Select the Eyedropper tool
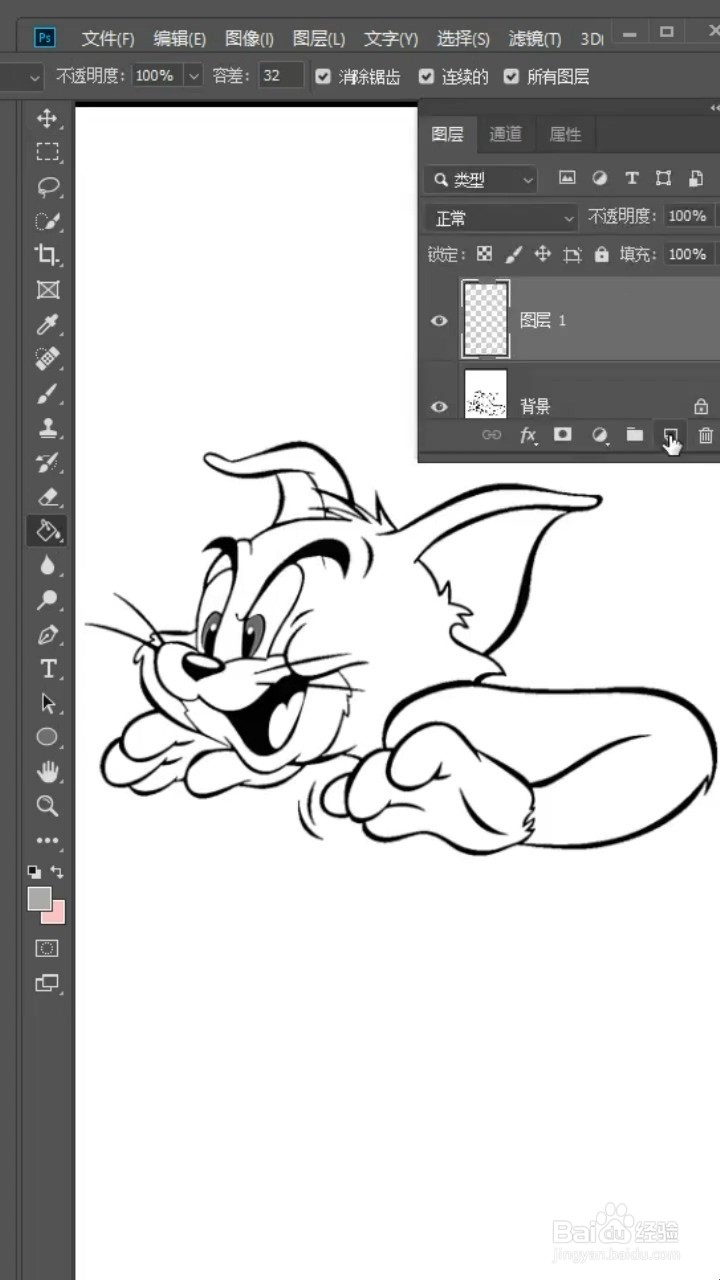The width and height of the screenshot is (720, 1280). (47, 324)
